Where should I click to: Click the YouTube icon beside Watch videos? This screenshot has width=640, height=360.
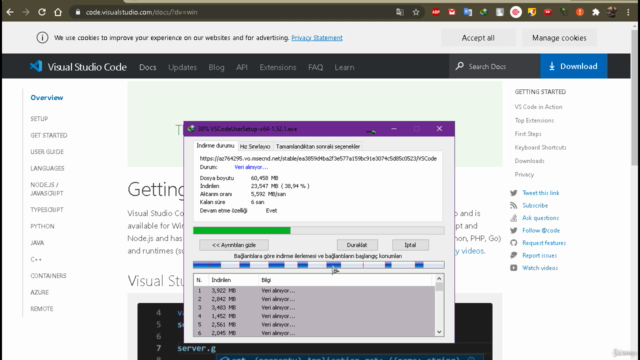513,268
